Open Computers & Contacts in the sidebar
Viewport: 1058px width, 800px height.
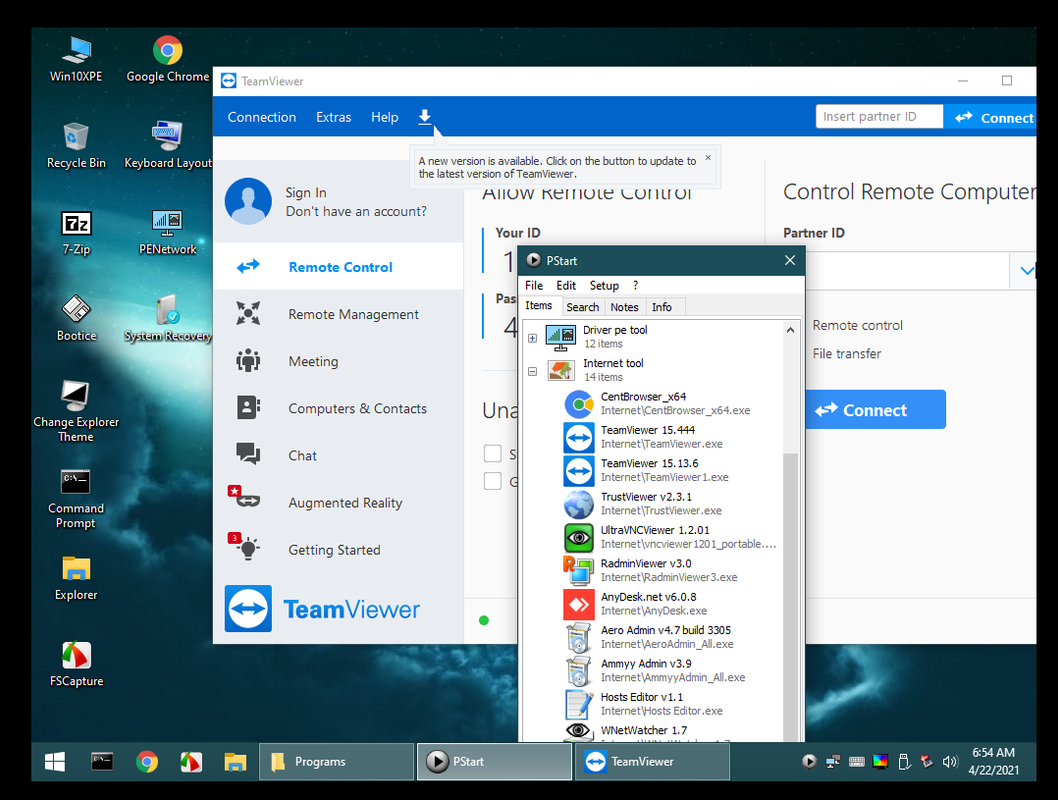(338, 408)
